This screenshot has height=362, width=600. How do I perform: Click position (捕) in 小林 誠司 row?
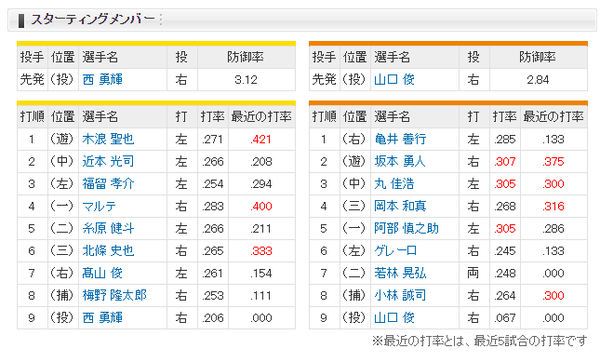point(354,295)
